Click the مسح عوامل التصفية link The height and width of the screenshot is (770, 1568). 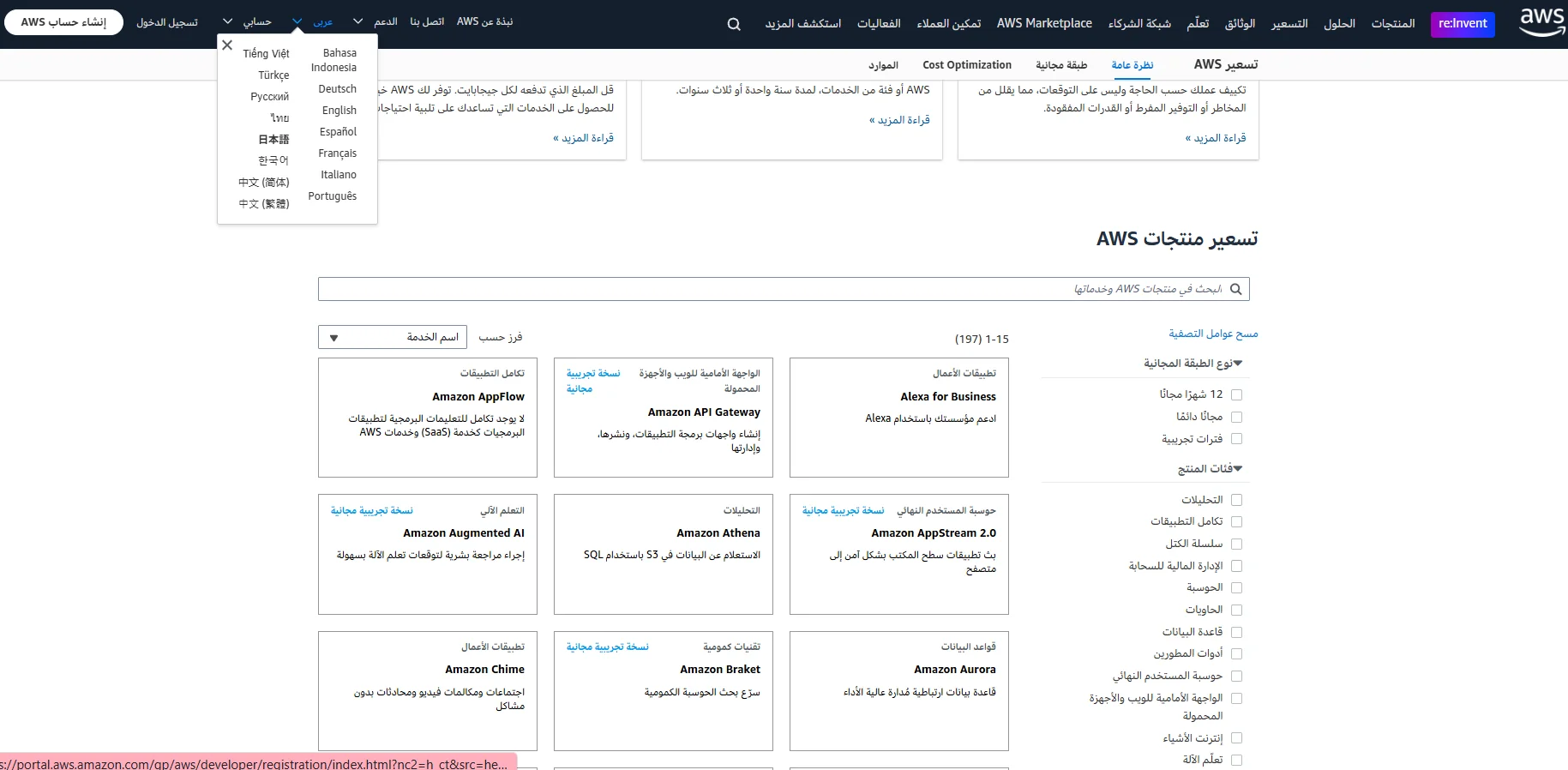[x=1213, y=334]
